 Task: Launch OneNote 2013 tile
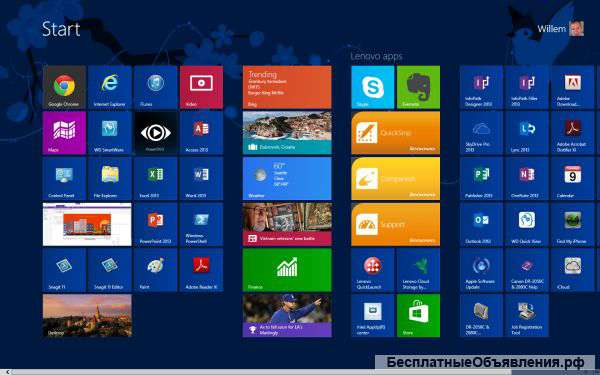point(527,179)
